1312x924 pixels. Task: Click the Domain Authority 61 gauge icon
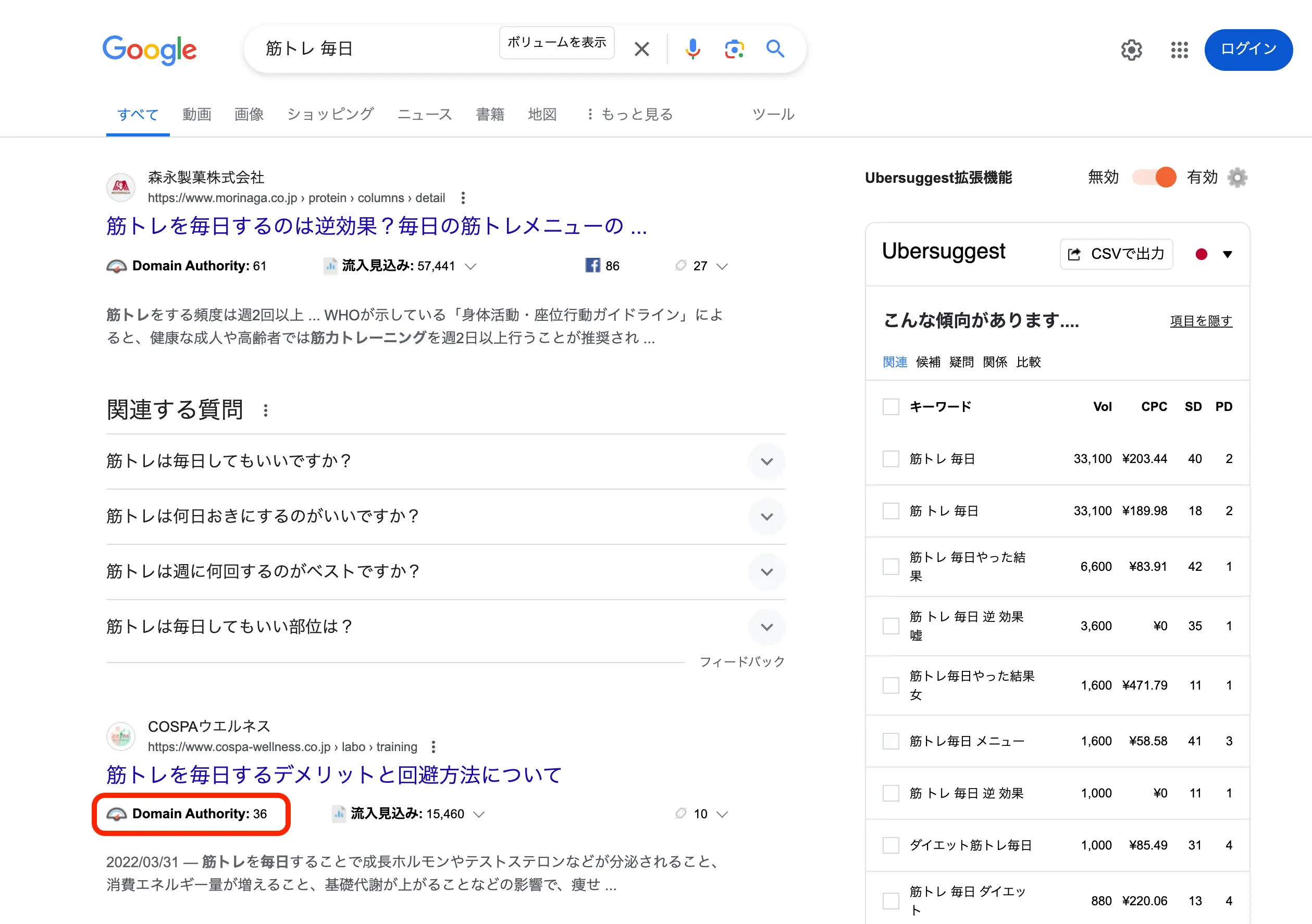coord(117,266)
